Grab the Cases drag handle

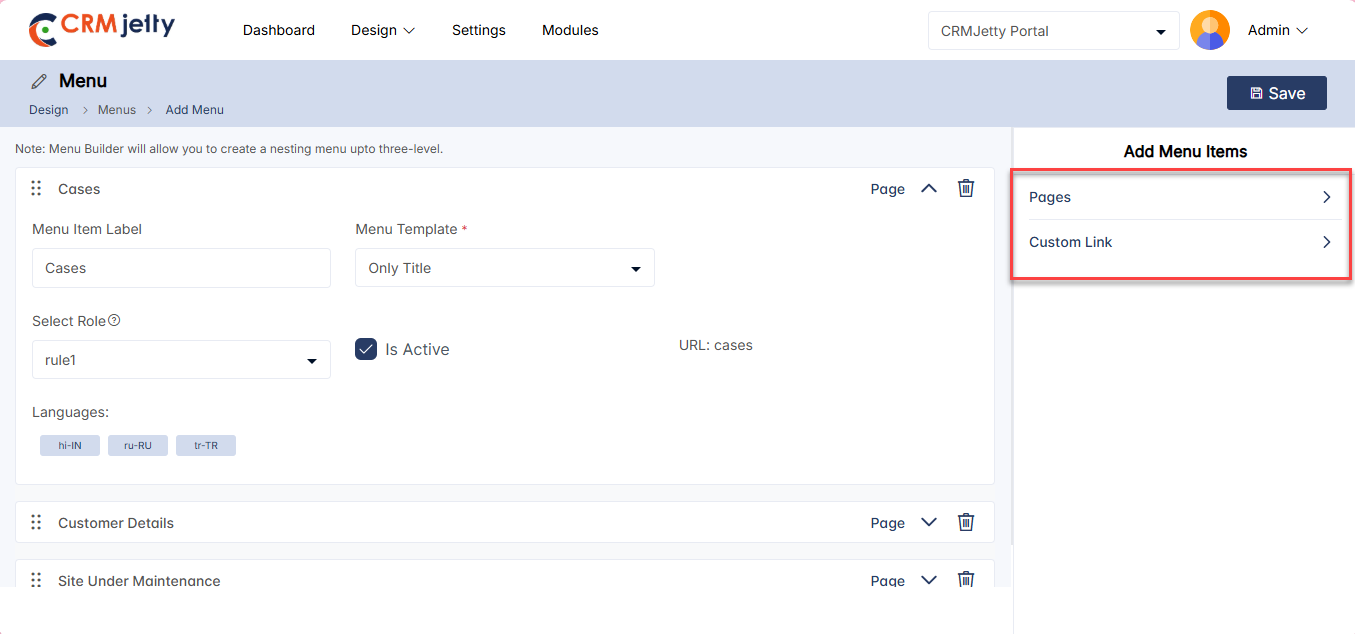(36, 189)
